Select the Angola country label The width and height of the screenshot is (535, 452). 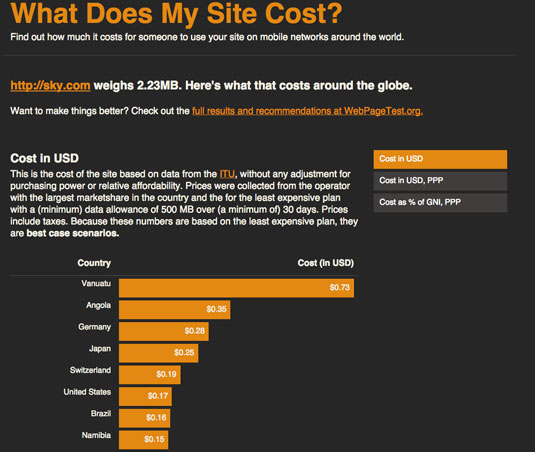[x=99, y=305]
